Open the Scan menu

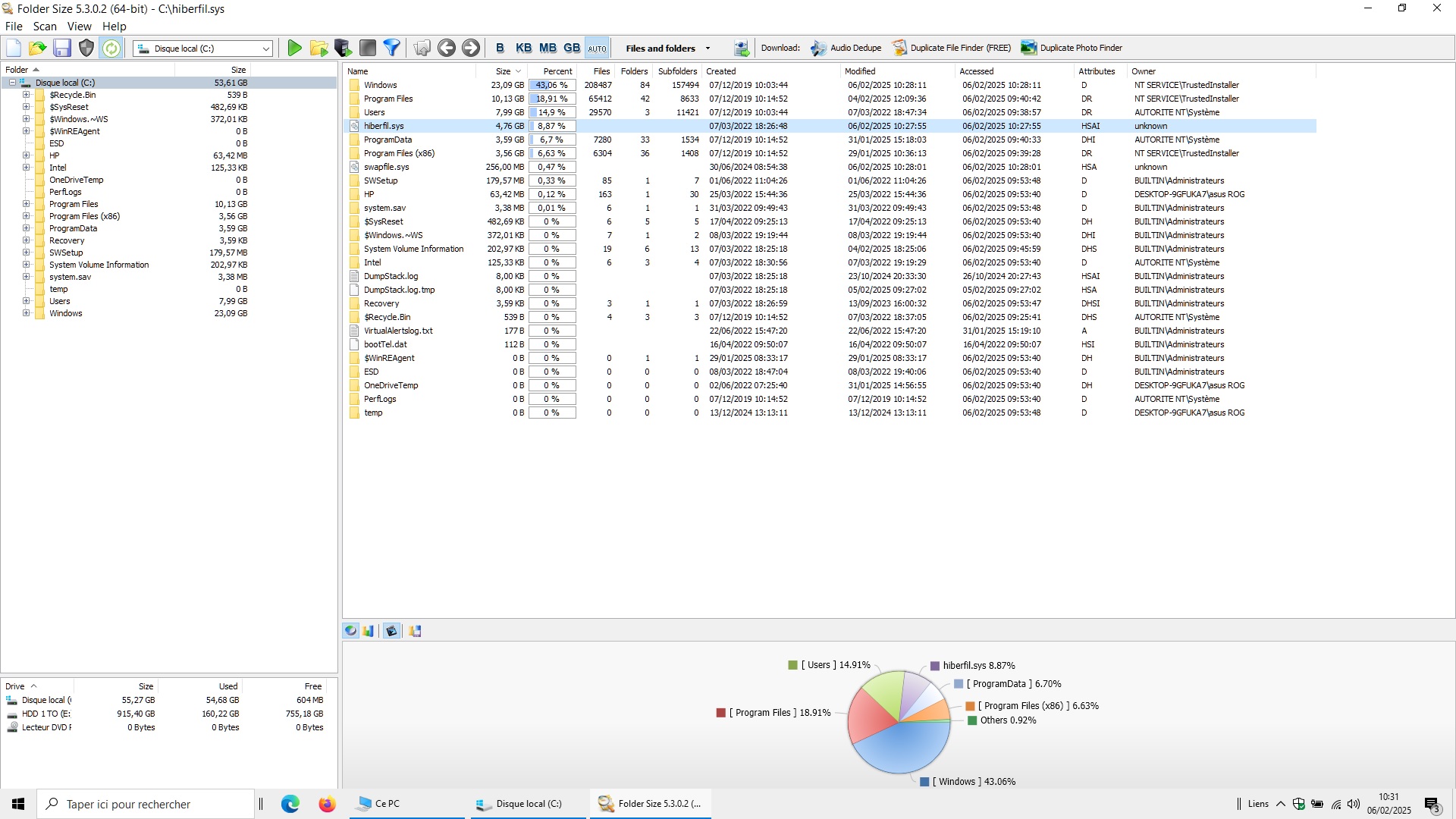click(45, 27)
